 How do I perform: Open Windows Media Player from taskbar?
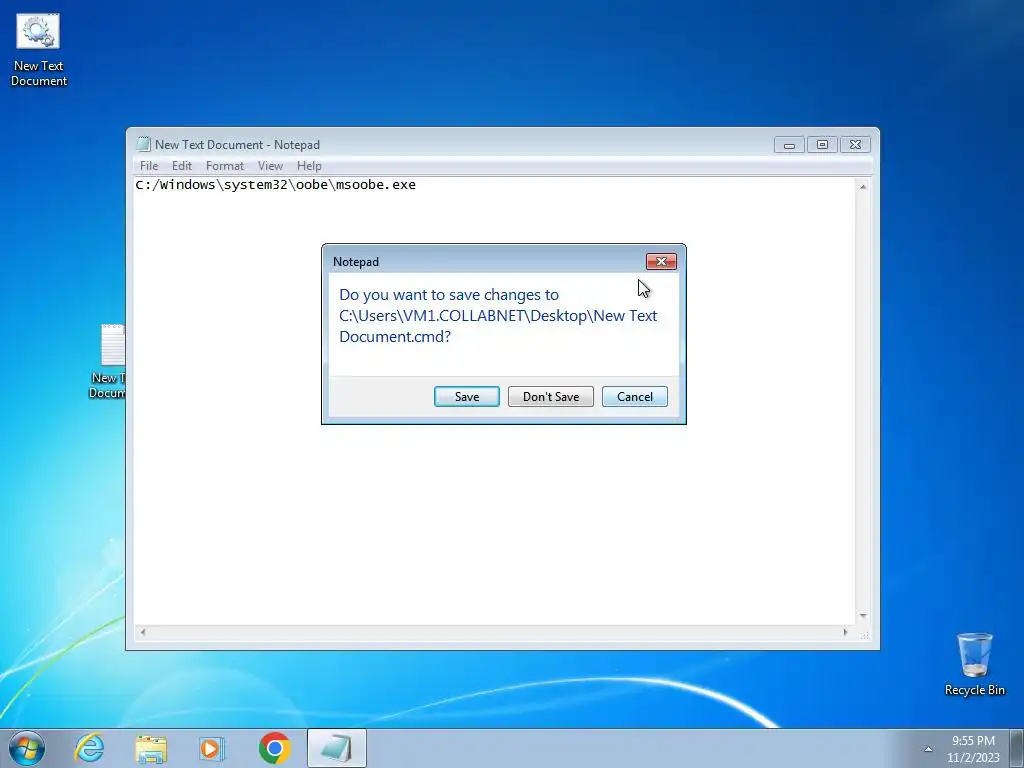(212, 748)
